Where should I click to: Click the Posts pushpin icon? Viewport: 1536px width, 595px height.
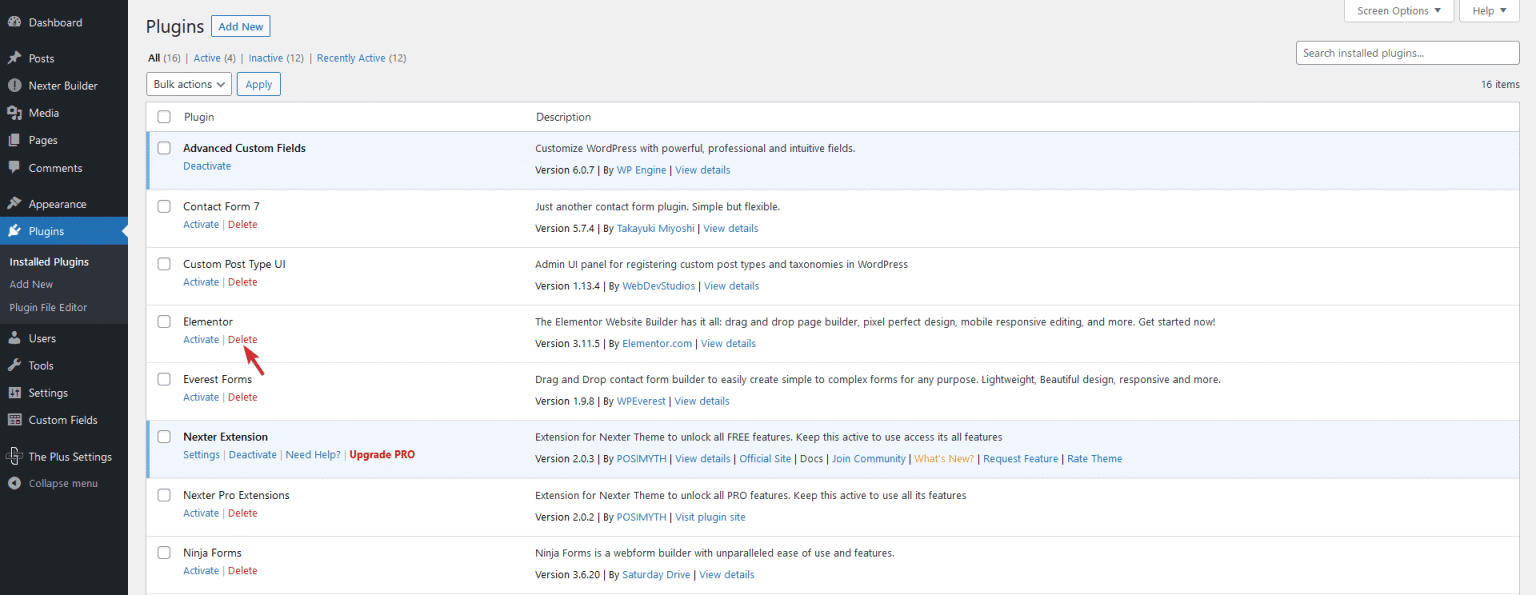(x=14, y=58)
